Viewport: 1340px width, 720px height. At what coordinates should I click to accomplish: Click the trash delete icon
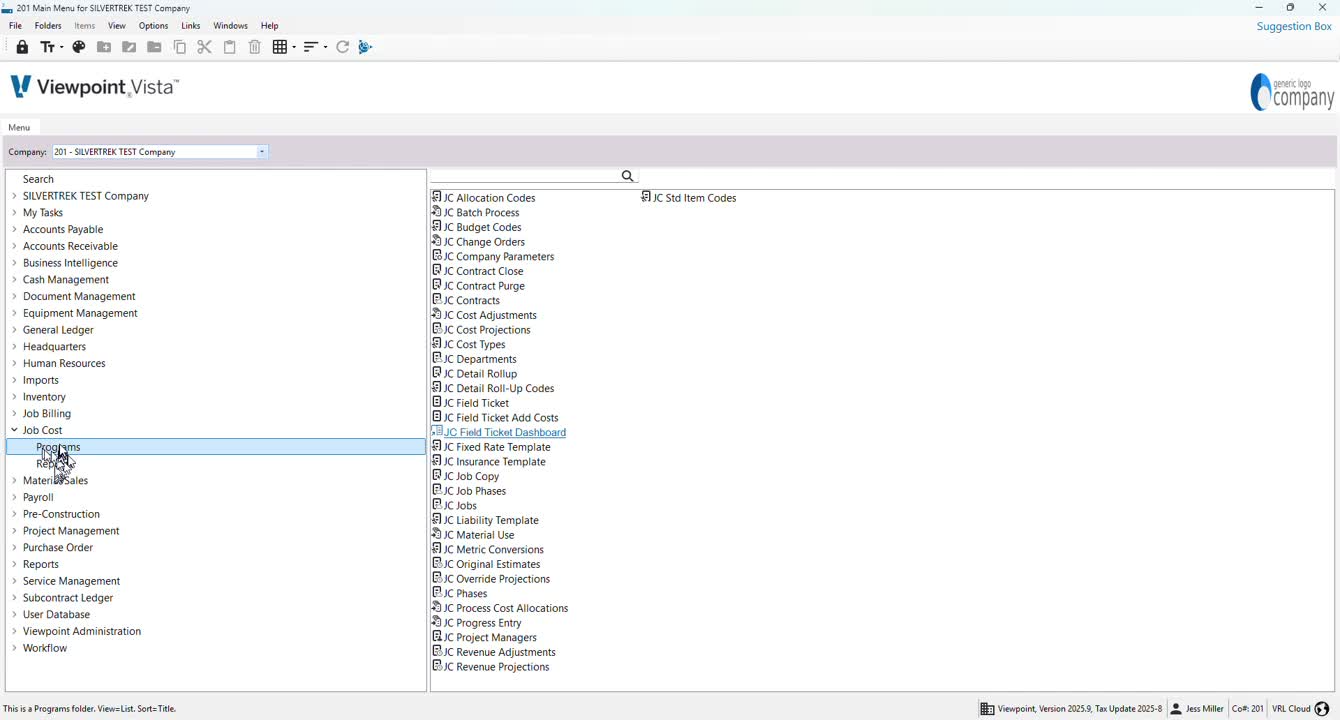(x=255, y=47)
